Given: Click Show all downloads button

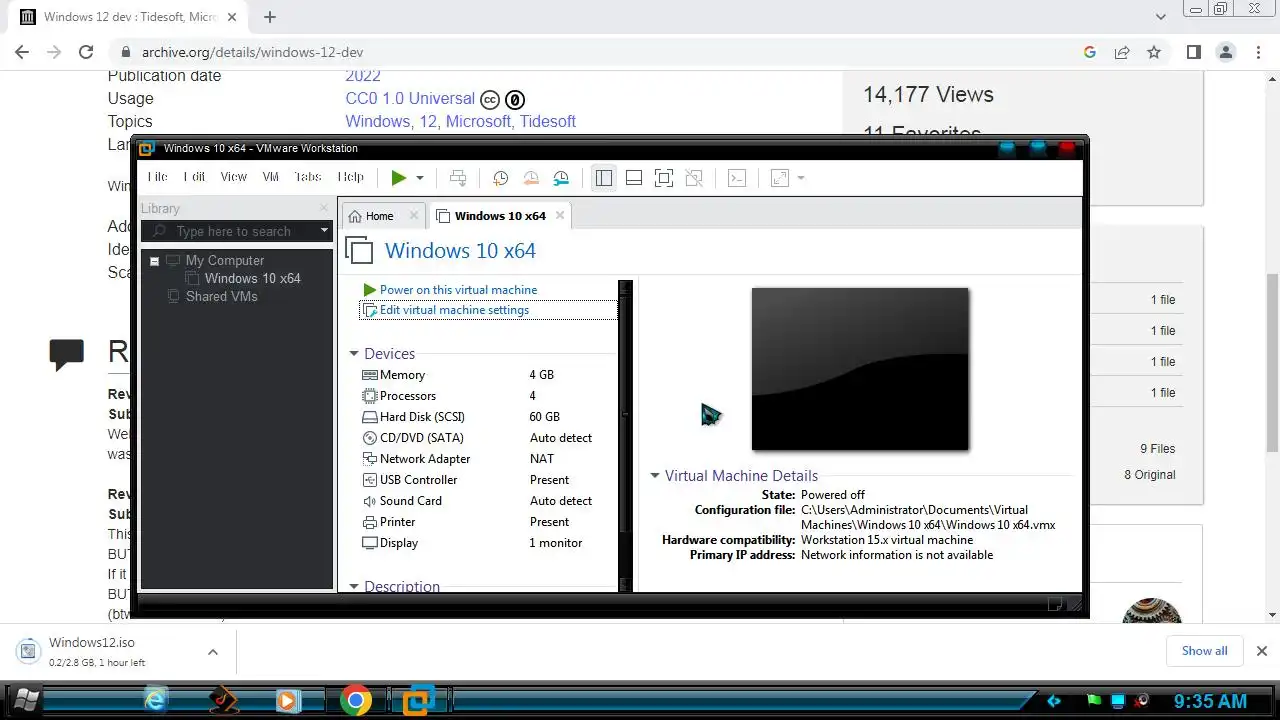Looking at the screenshot, I should pos(1204,651).
